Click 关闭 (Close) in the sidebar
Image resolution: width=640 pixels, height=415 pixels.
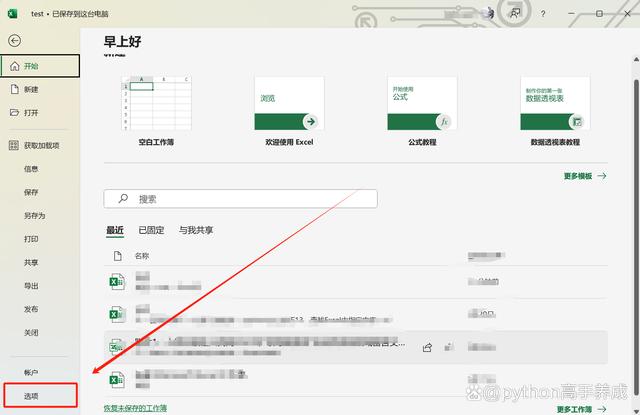tap(31, 333)
